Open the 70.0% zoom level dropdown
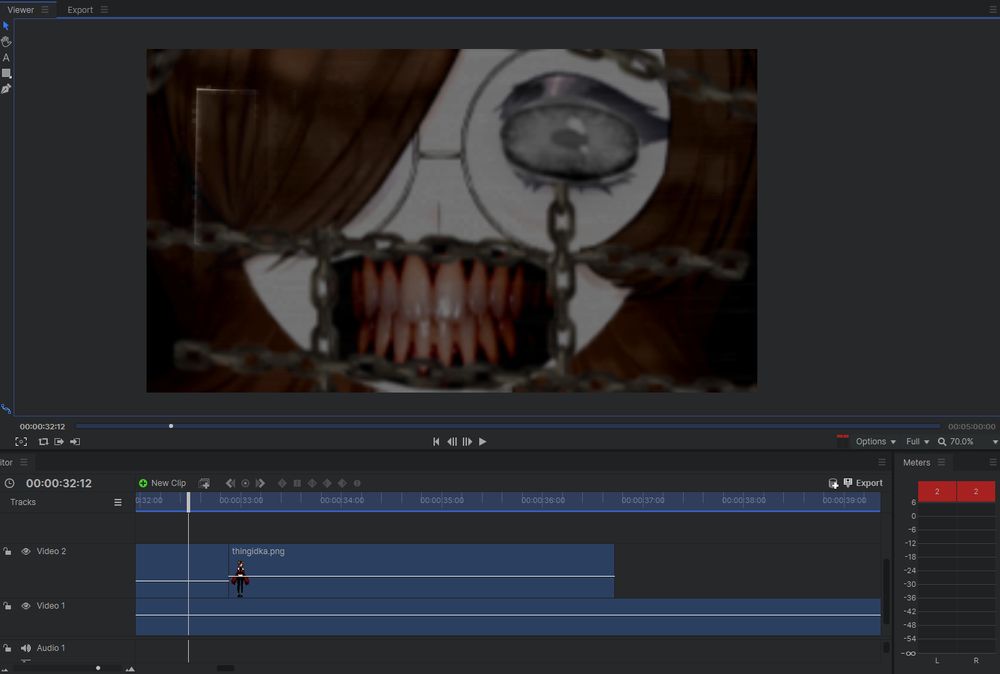Viewport: 1000px width, 674px height. pos(962,441)
